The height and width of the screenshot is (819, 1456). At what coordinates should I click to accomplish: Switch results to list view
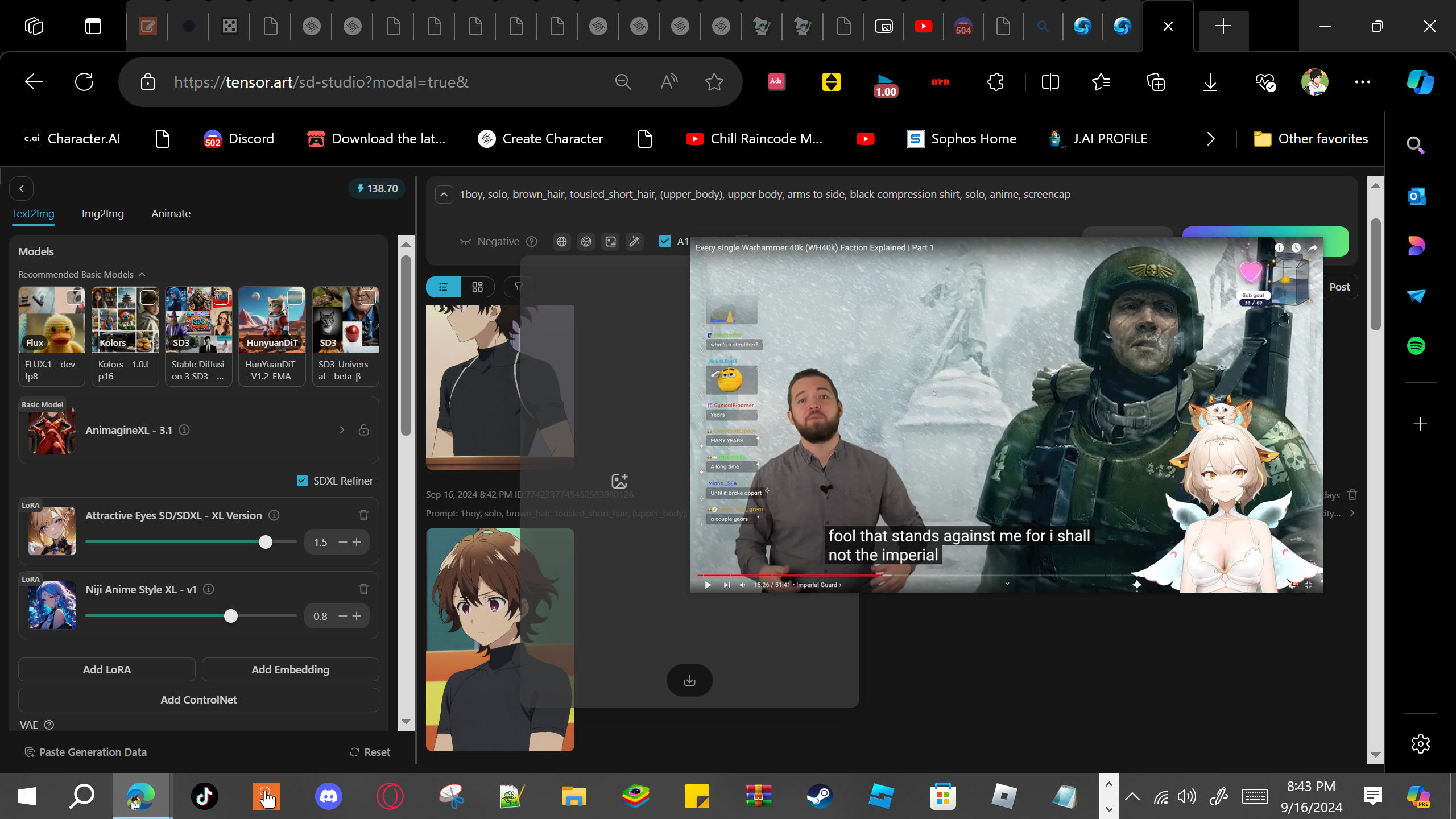(x=443, y=287)
